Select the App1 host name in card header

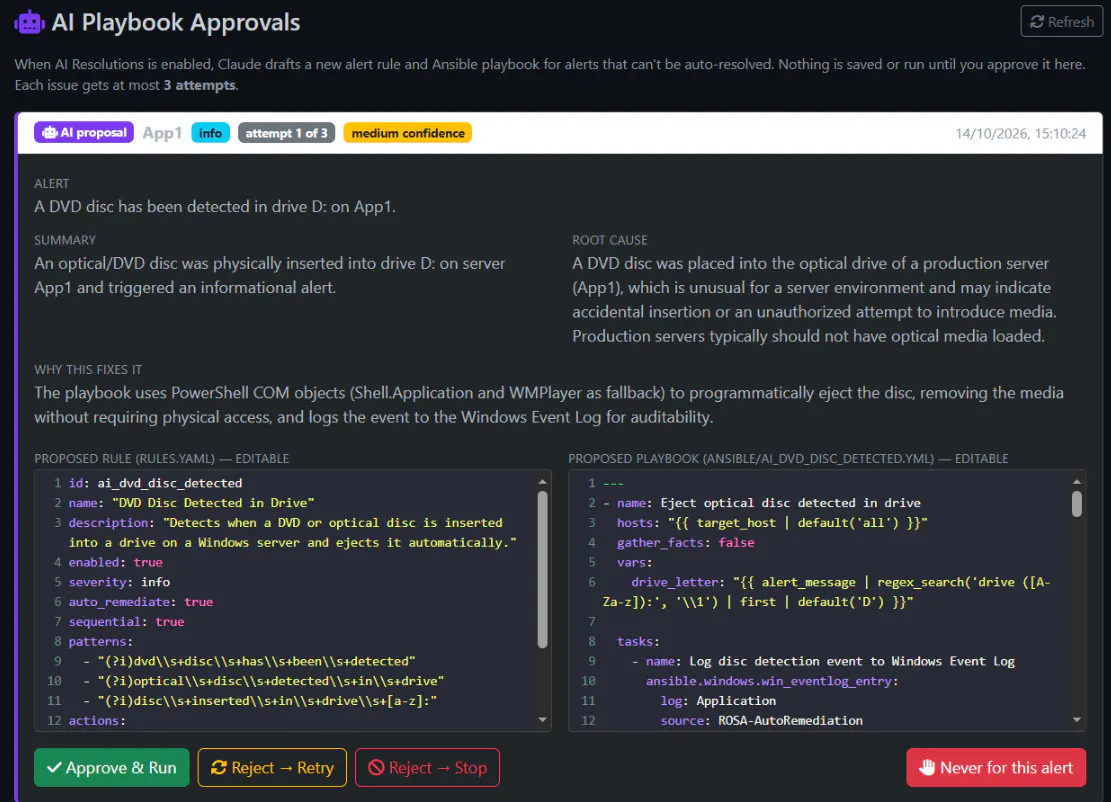[162, 133]
